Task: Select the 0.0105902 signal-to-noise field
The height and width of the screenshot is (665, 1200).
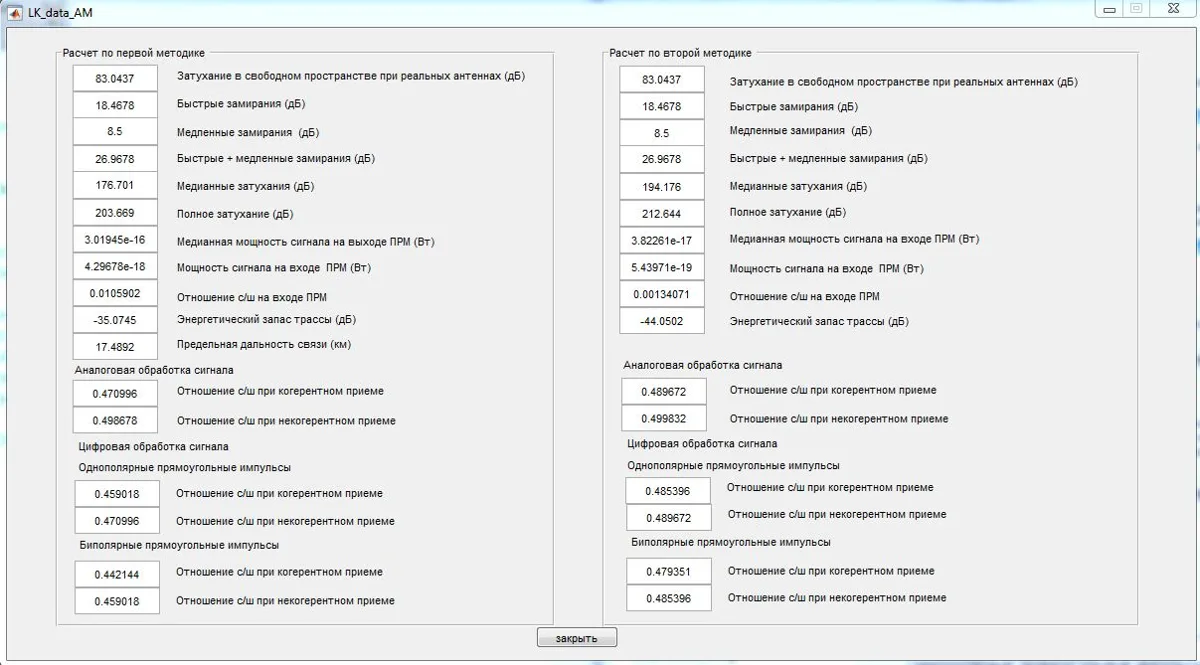Action: coord(115,293)
